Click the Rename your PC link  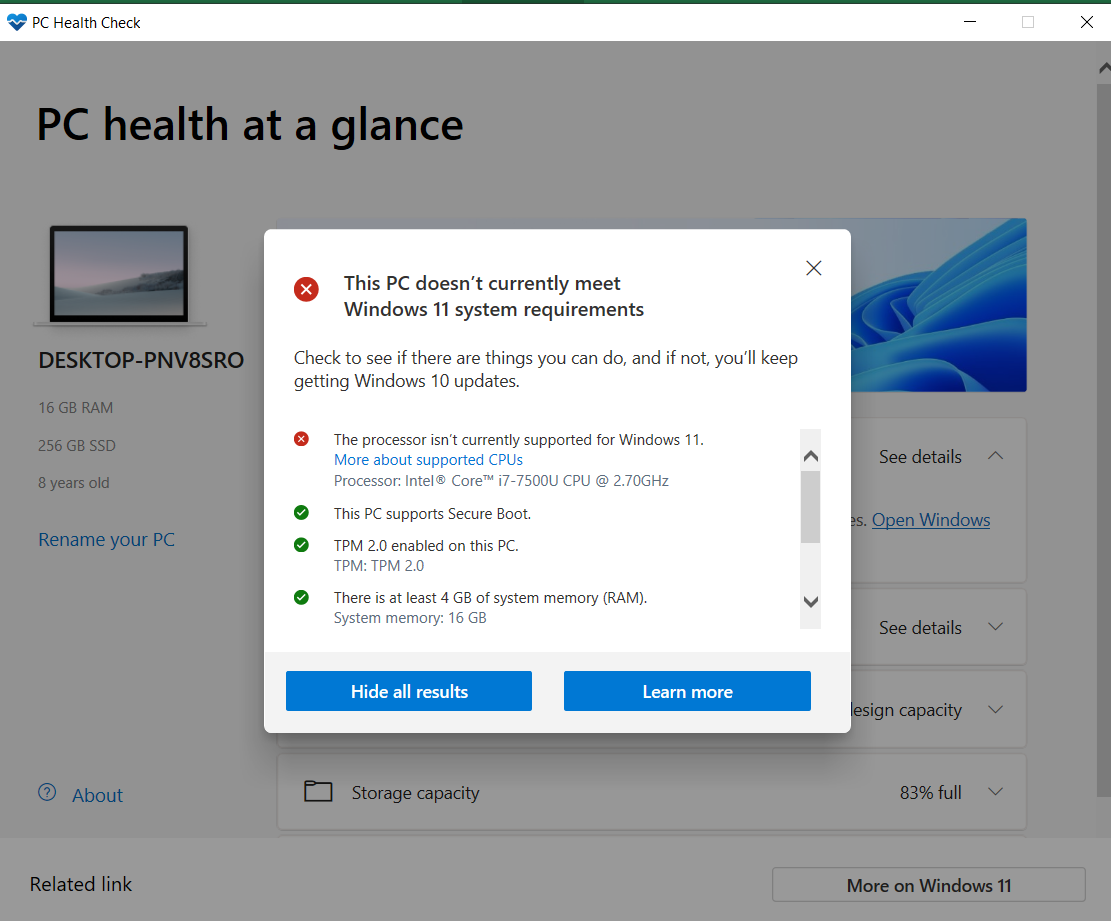point(106,539)
